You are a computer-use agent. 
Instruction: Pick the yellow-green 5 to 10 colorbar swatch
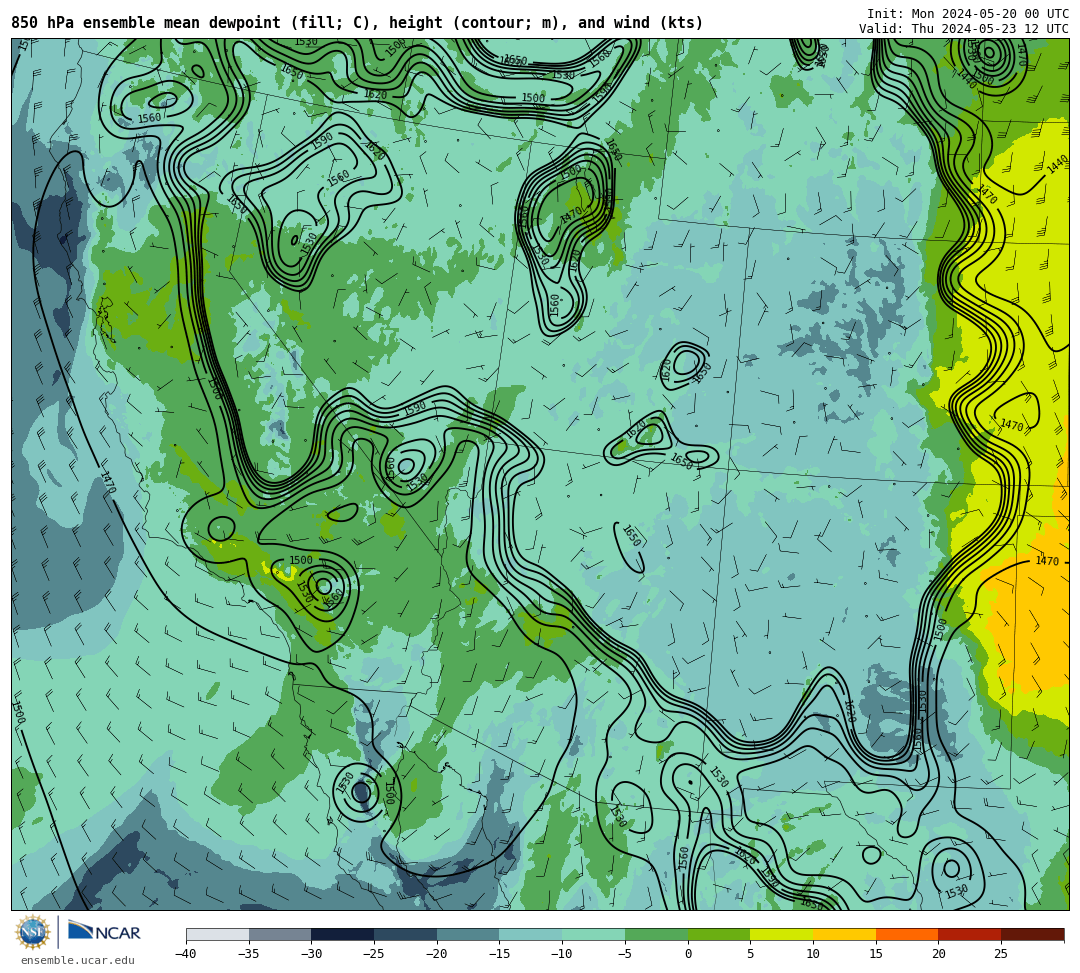(781, 934)
